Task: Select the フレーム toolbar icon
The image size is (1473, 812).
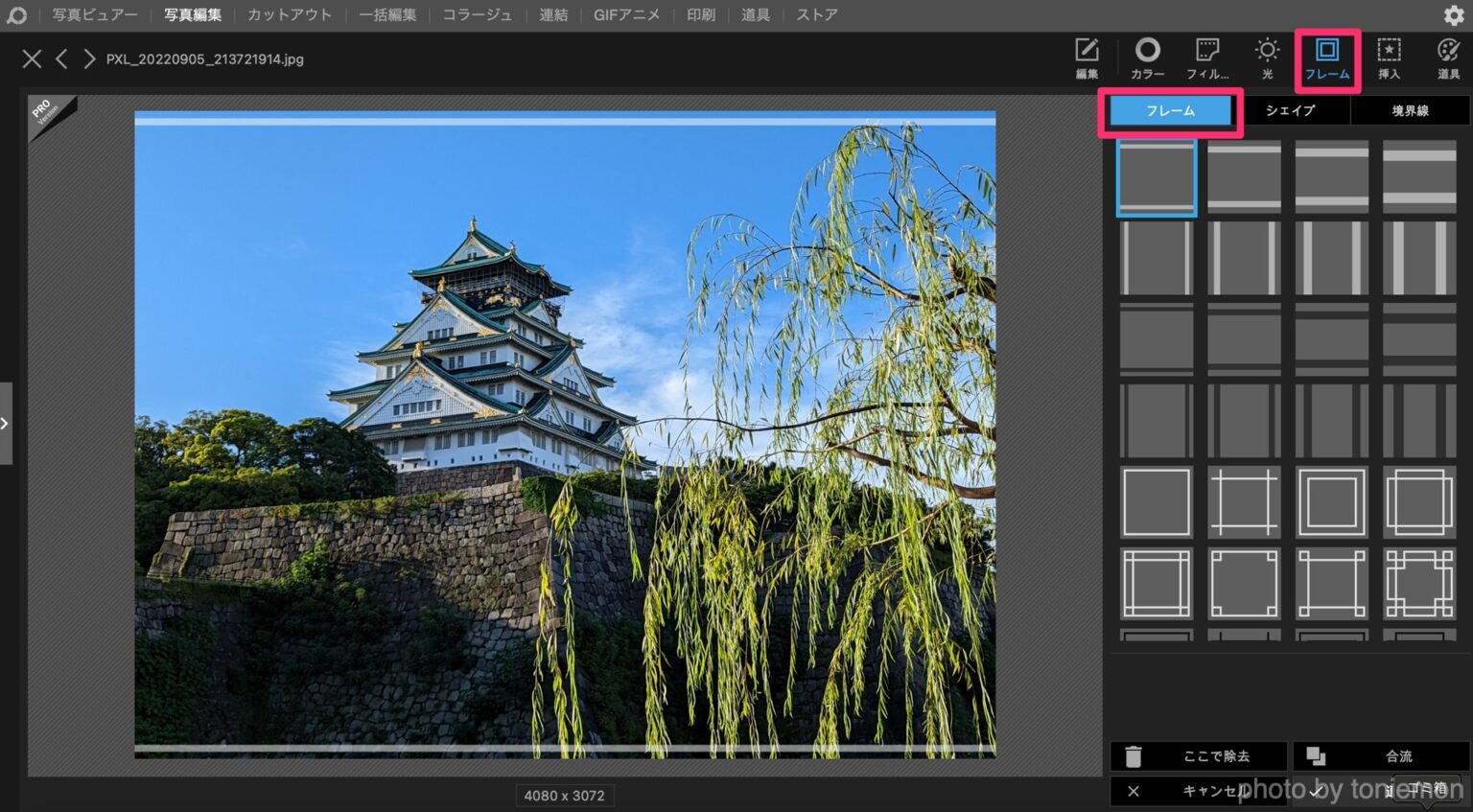Action: coord(1327,58)
